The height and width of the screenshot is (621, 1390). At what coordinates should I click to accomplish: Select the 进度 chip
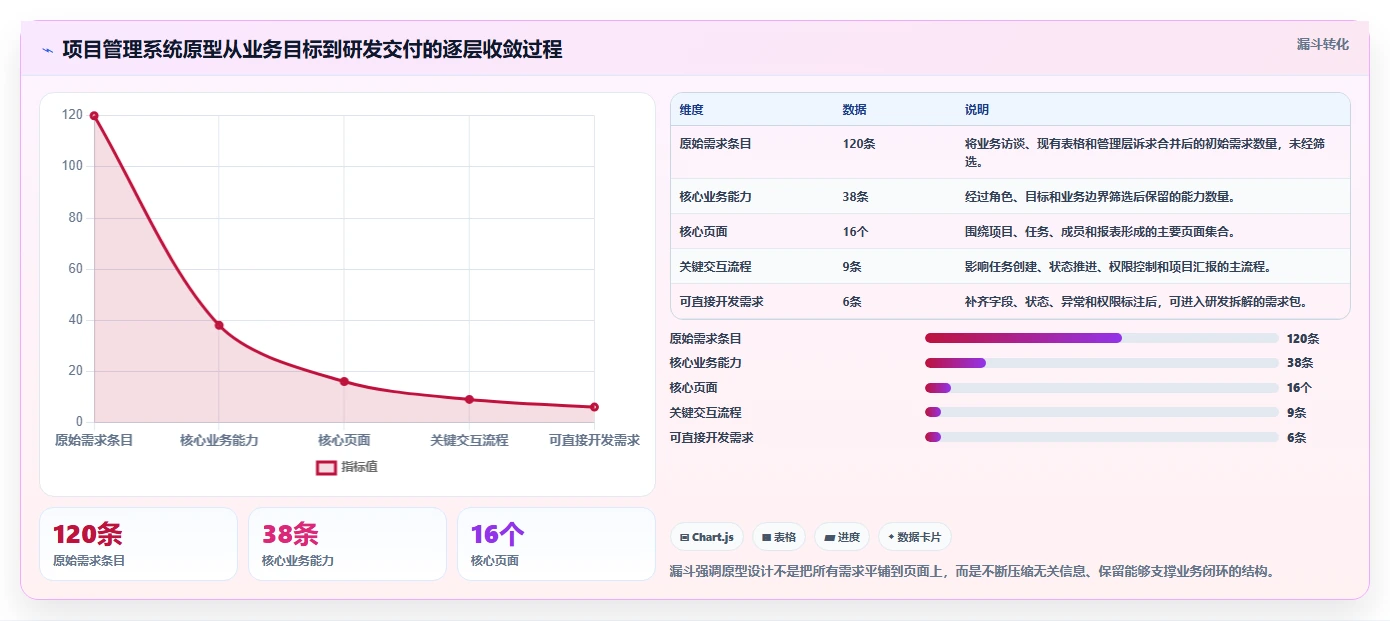tap(842, 537)
